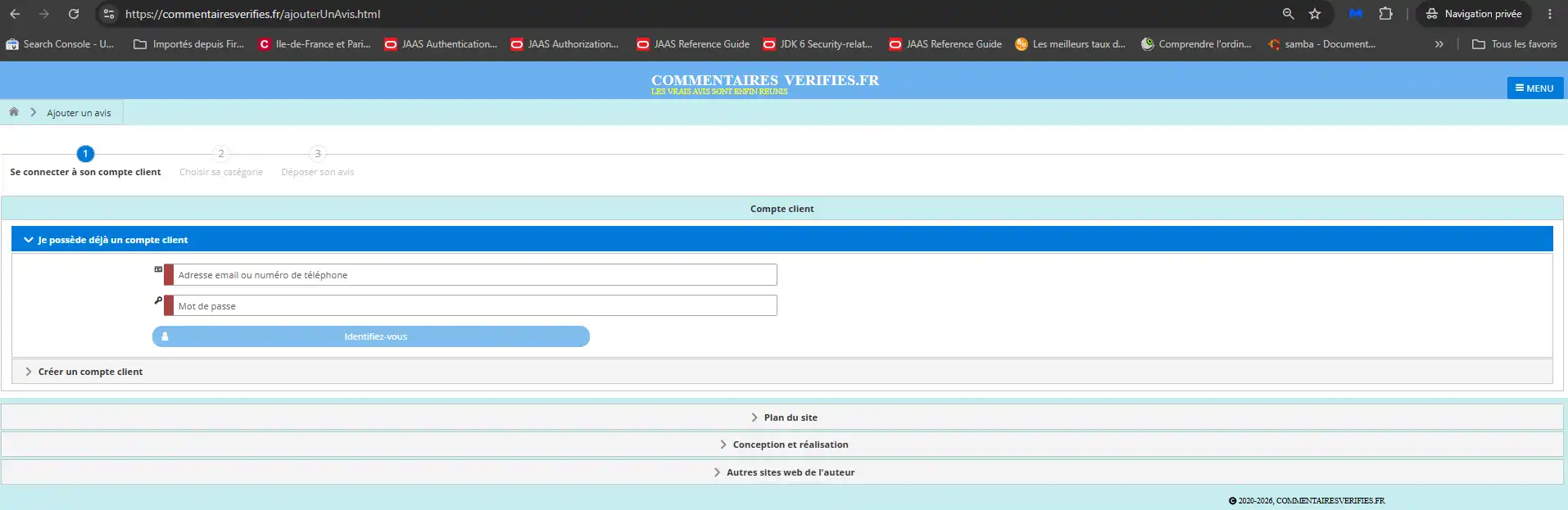Select the Ajouter un avis breadcrumb
Screen dimensions: 1568x510
click(x=79, y=113)
